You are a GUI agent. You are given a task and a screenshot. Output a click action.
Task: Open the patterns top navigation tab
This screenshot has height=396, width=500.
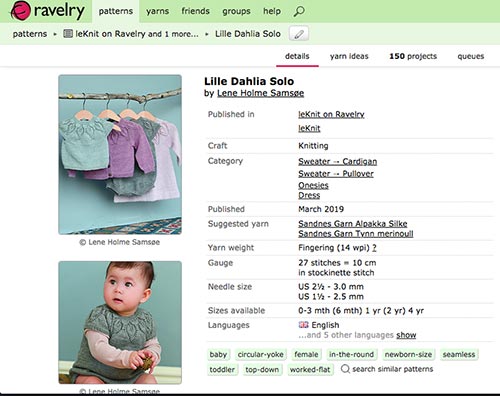coord(116,11)
